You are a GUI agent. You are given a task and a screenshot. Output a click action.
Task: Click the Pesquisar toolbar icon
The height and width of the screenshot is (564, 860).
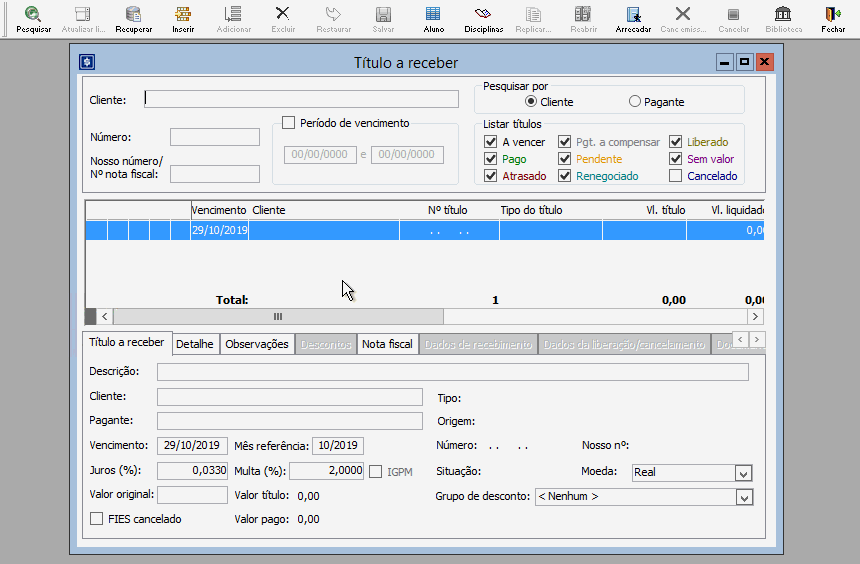[33, 17]
